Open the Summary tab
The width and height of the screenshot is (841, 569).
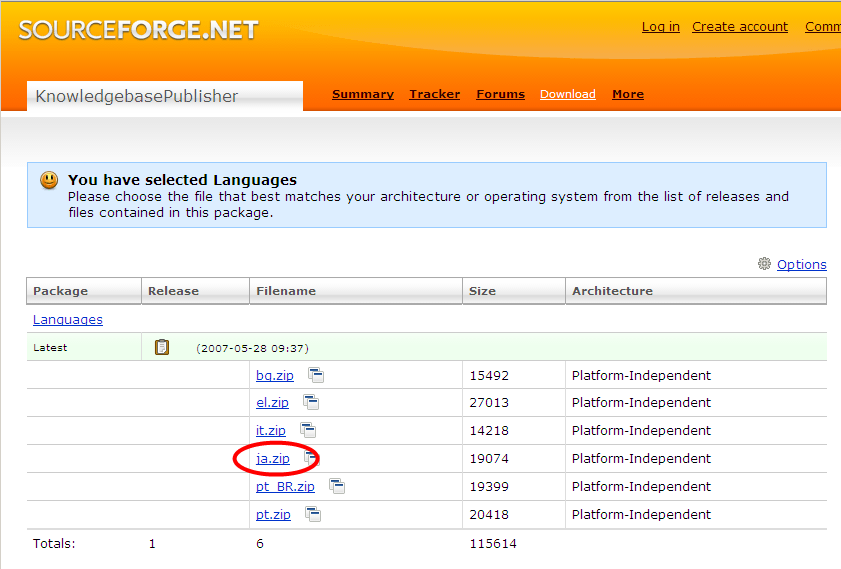(x=362, y=94)
